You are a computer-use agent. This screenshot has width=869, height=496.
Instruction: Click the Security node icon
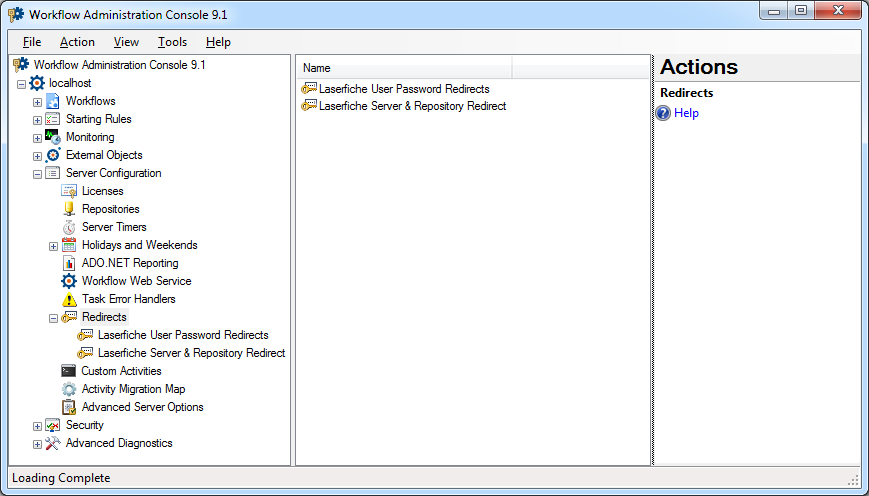pyautogui.click(x=53, y=425)
